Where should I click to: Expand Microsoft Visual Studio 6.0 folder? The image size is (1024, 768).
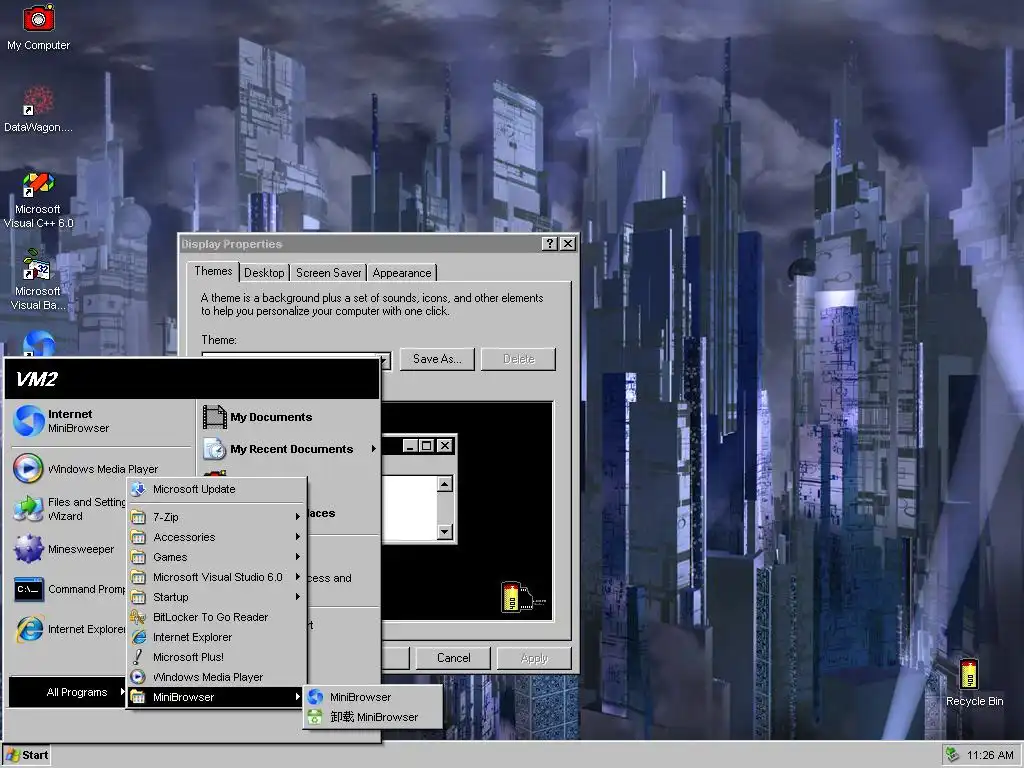[216, 577]
